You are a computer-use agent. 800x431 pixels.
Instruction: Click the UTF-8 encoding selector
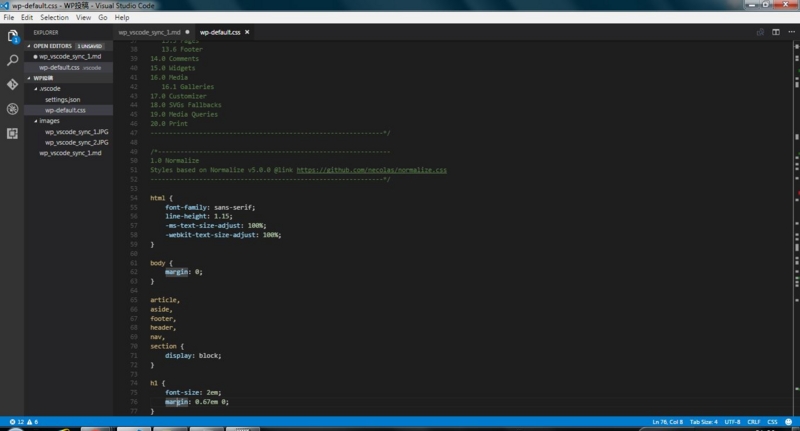click(732, 422)
